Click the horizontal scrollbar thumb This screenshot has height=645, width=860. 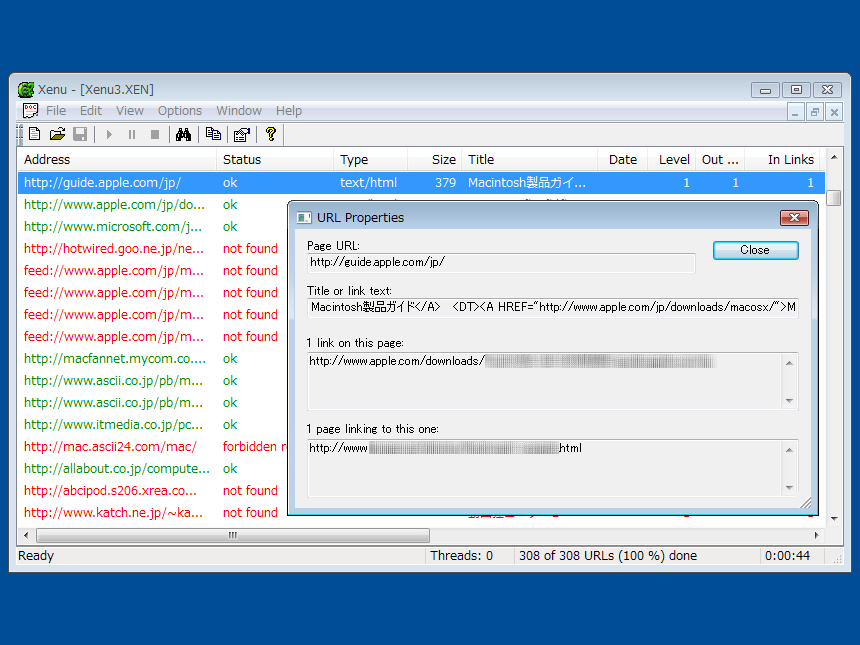(233, 535)
